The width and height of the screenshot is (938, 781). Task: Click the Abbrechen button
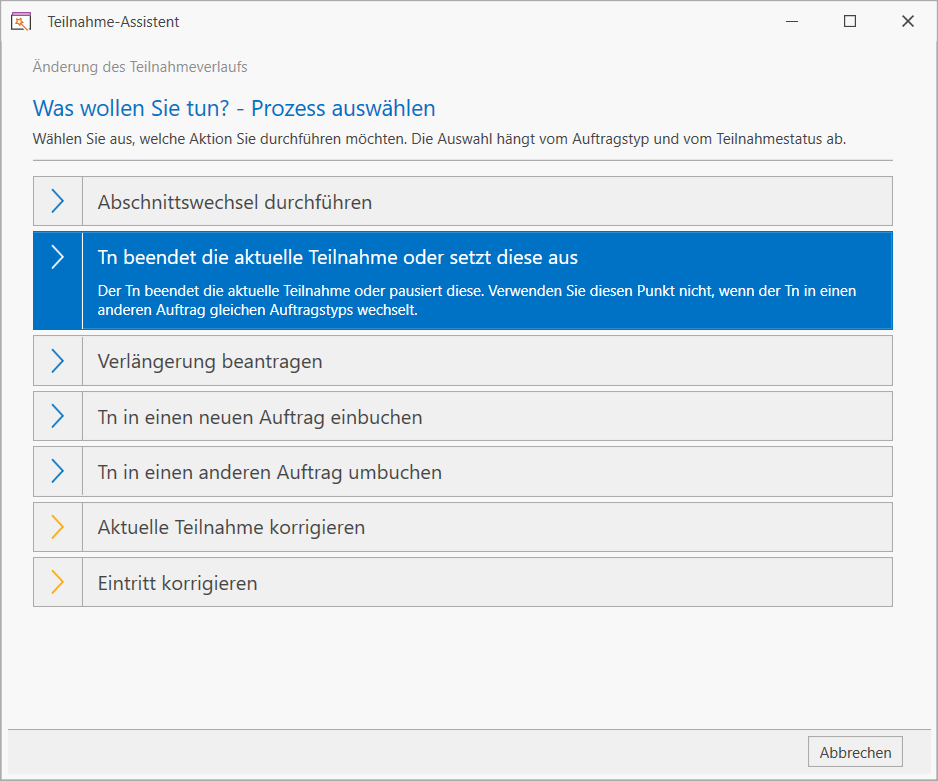855,752
